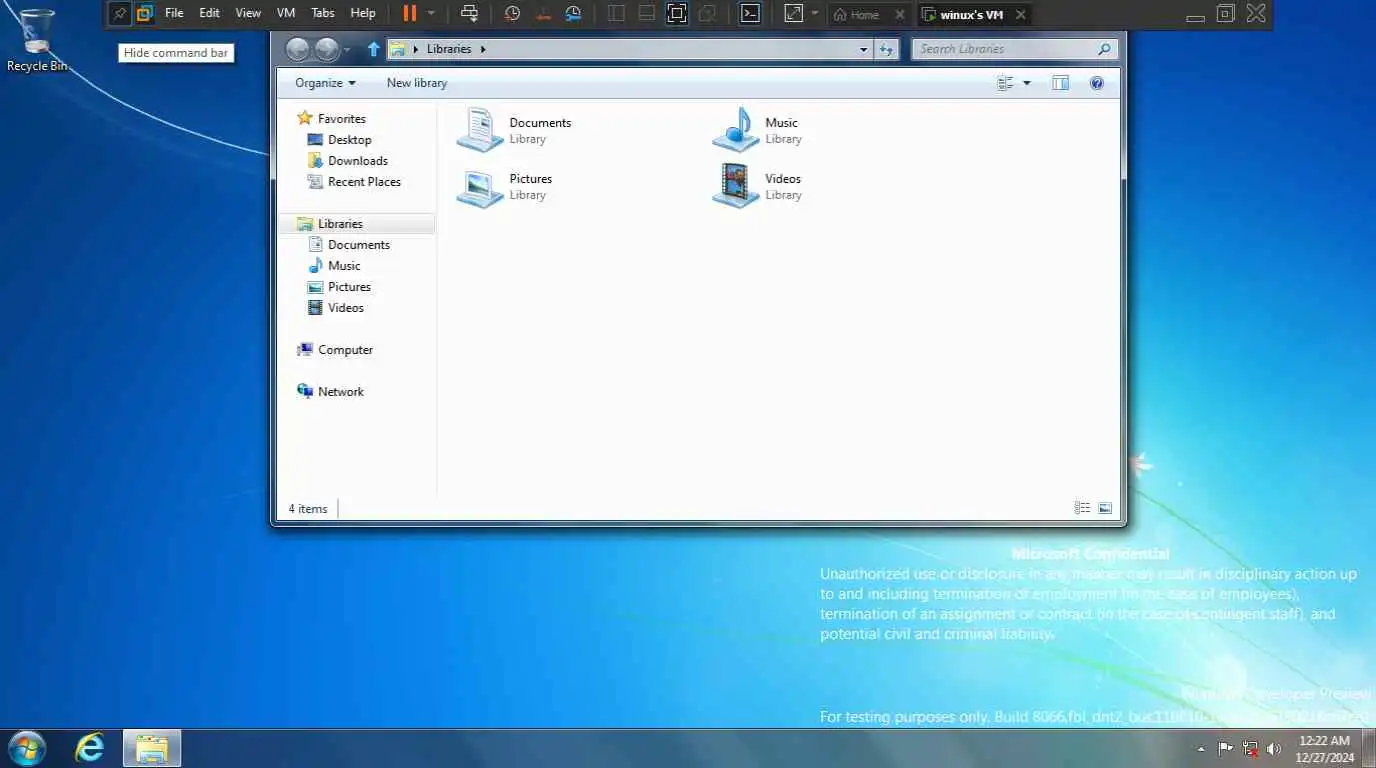The image size is (1376, 768).
Task: Pause the virtual machine with orange button
Action: pyautogui.click(x=409, y=14)
